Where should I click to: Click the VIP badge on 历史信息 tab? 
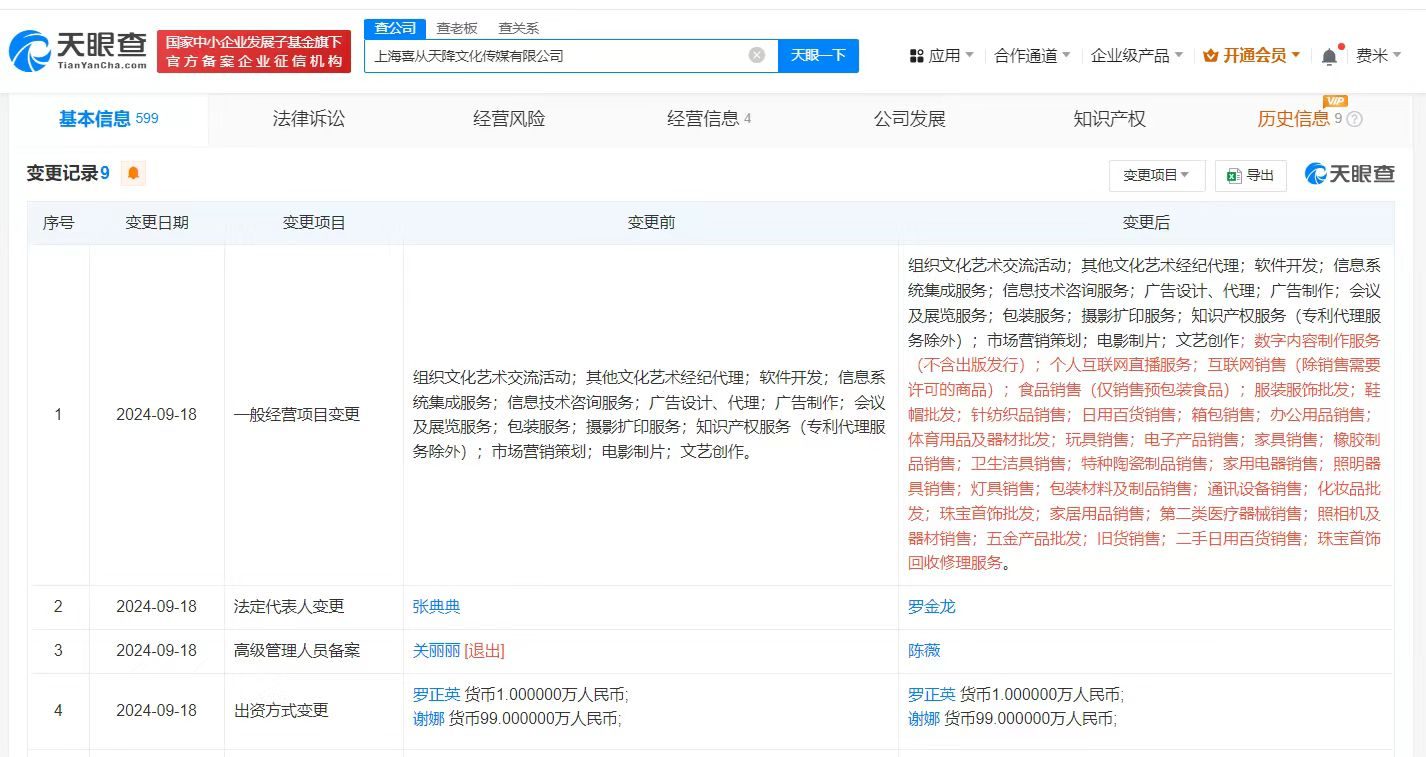click(x=1335, y=101)
